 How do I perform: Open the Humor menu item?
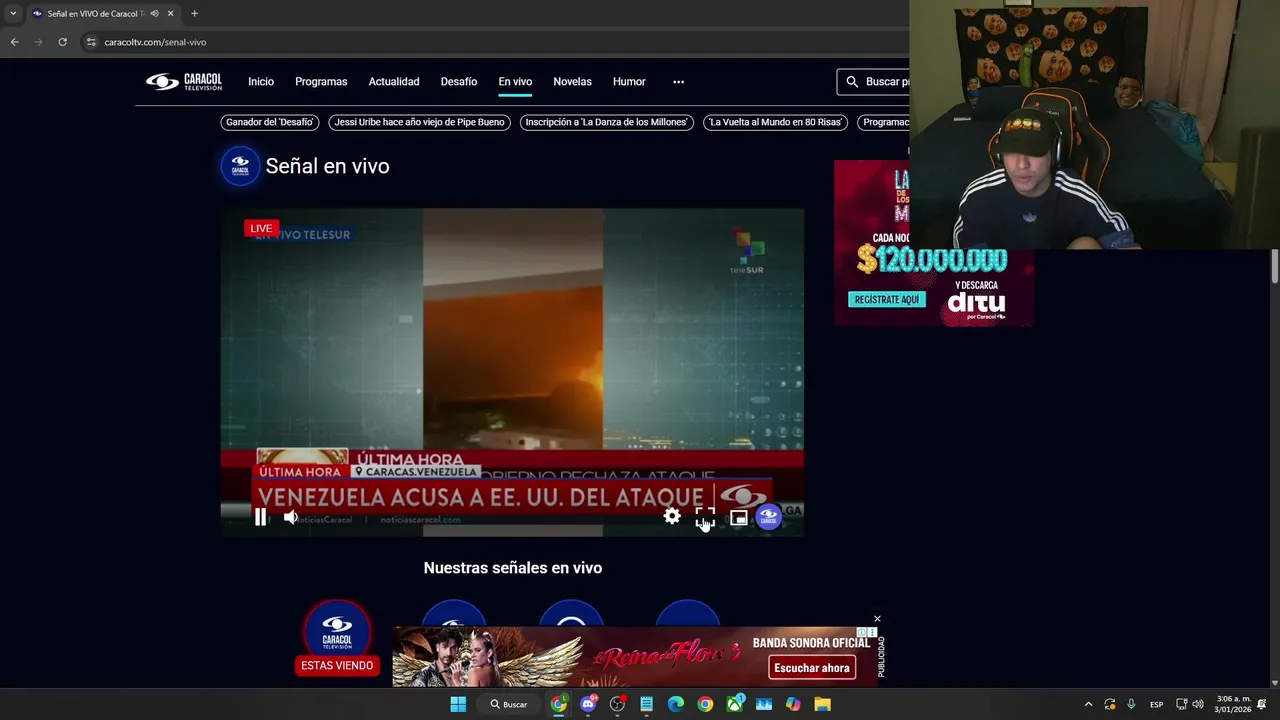629,82
